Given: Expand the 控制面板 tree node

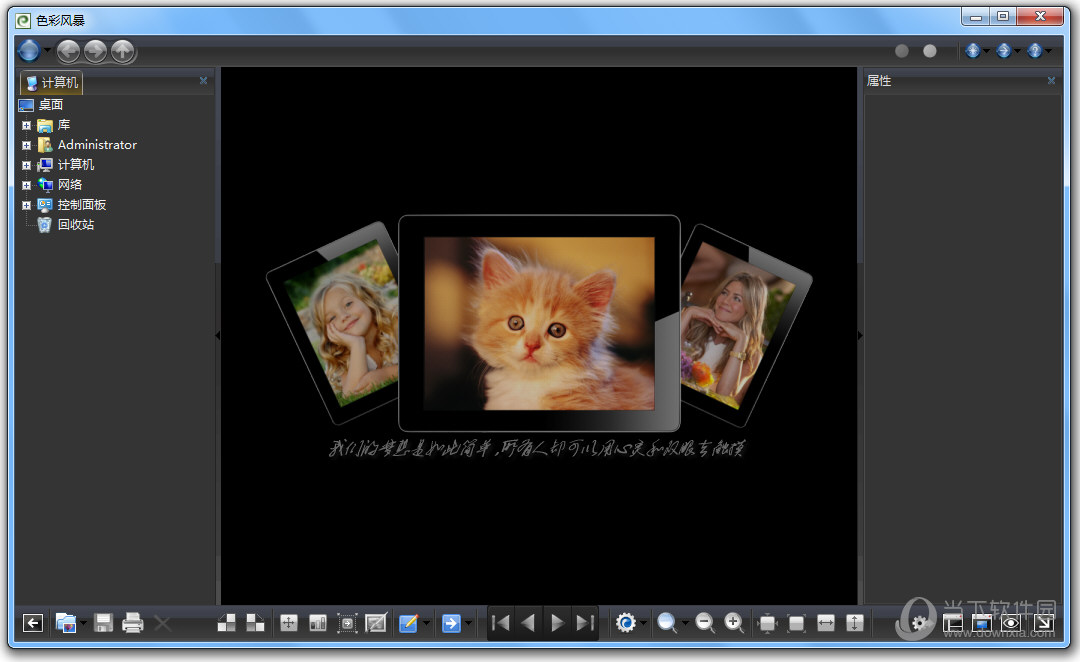Looking at the screenshot, I should click(26, 205).
